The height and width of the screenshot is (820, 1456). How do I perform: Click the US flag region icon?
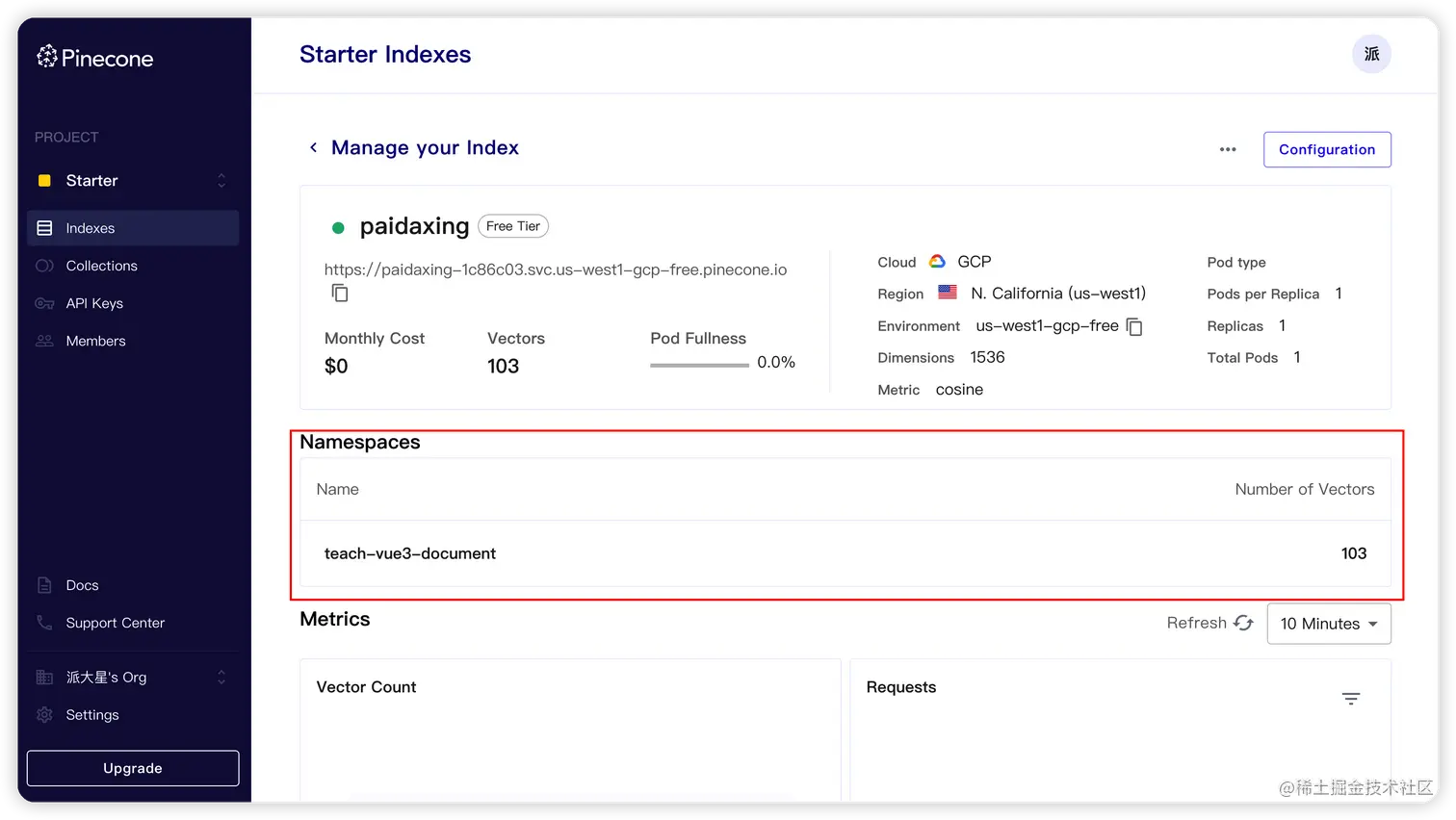click(948, 292)
